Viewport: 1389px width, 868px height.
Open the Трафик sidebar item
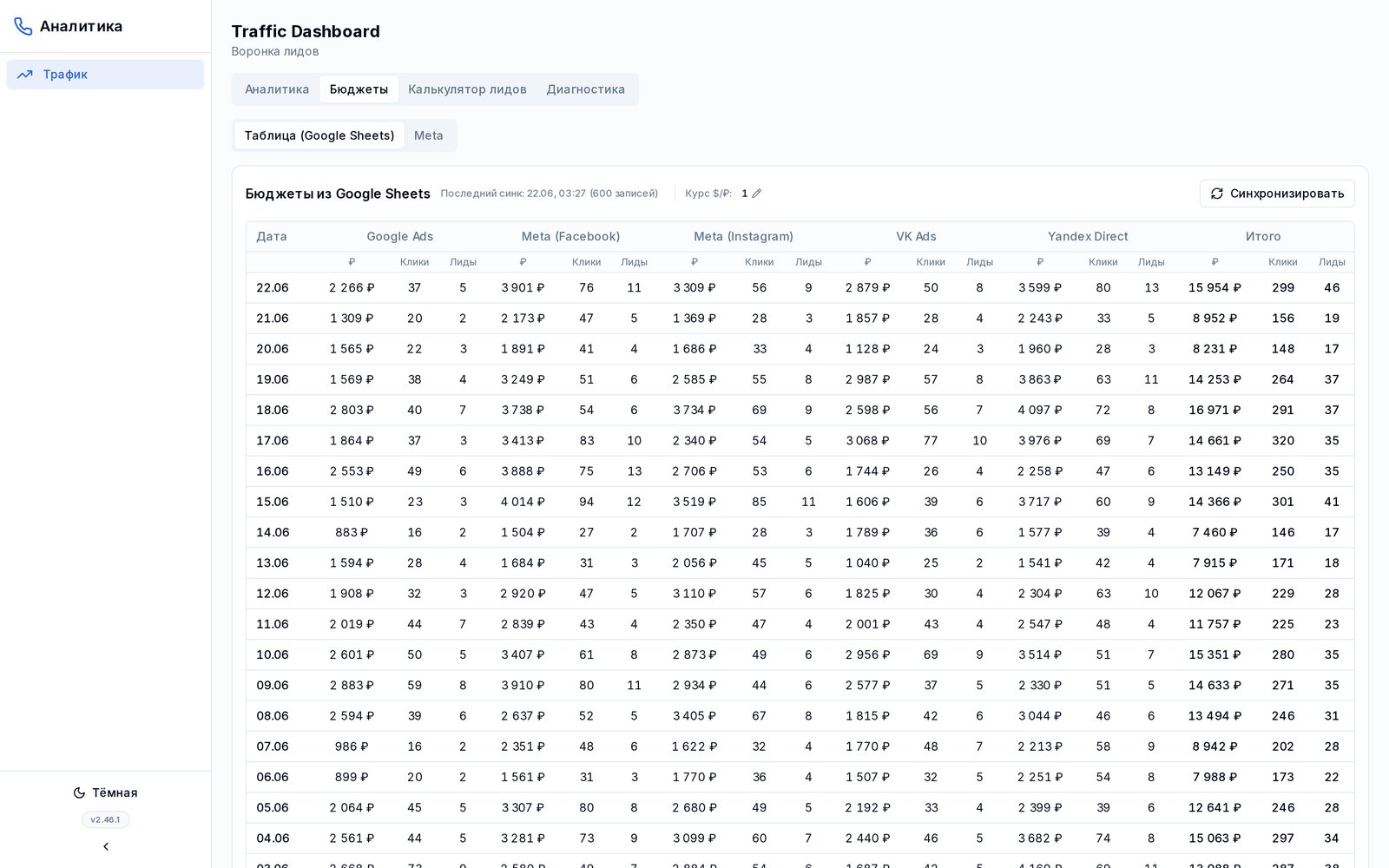click(x=105, y=75)
